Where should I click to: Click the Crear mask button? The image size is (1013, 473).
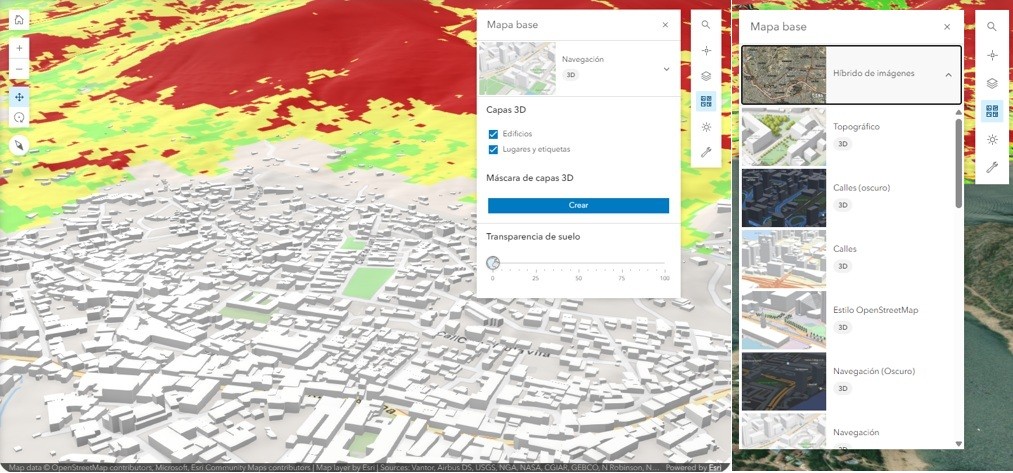tap(578, 205)
